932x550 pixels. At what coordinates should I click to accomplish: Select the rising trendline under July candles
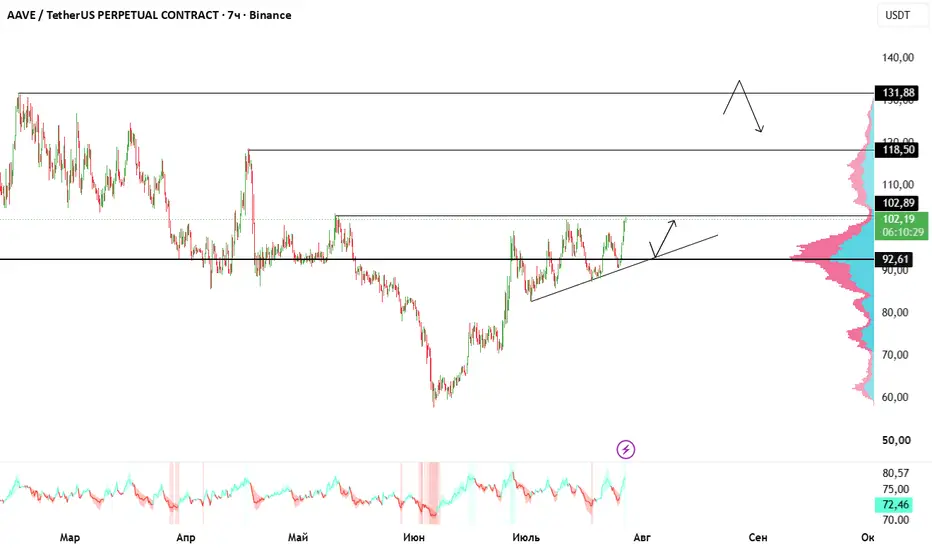tap(624, 268)
